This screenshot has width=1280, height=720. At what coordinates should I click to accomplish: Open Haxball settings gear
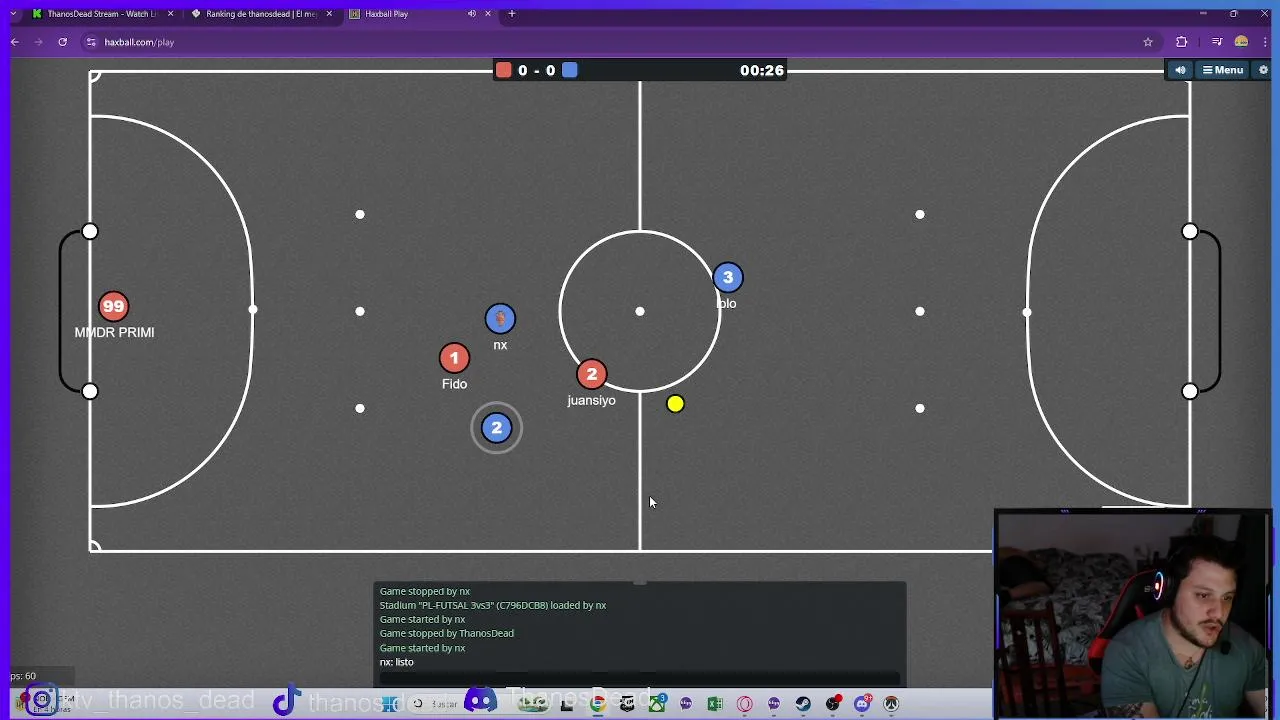click(1263, 70)
